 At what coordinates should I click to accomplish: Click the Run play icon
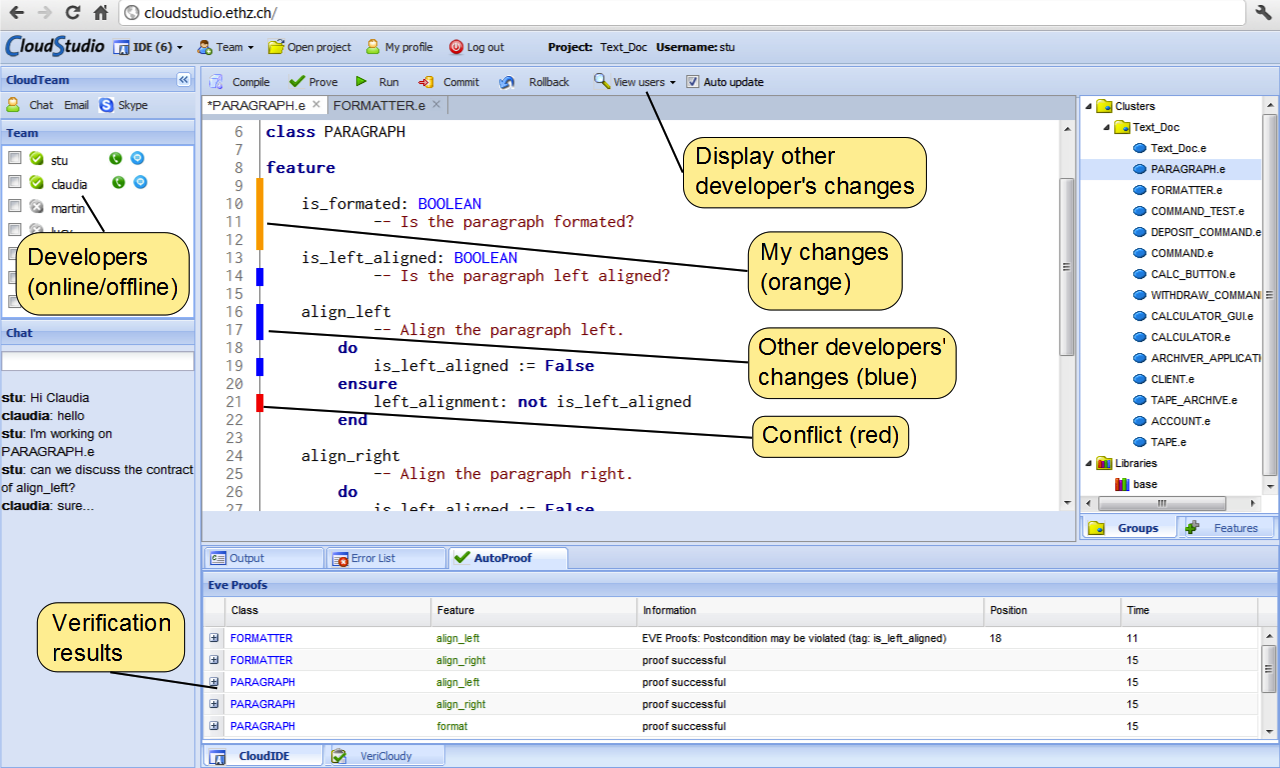(x=361, y=82)
